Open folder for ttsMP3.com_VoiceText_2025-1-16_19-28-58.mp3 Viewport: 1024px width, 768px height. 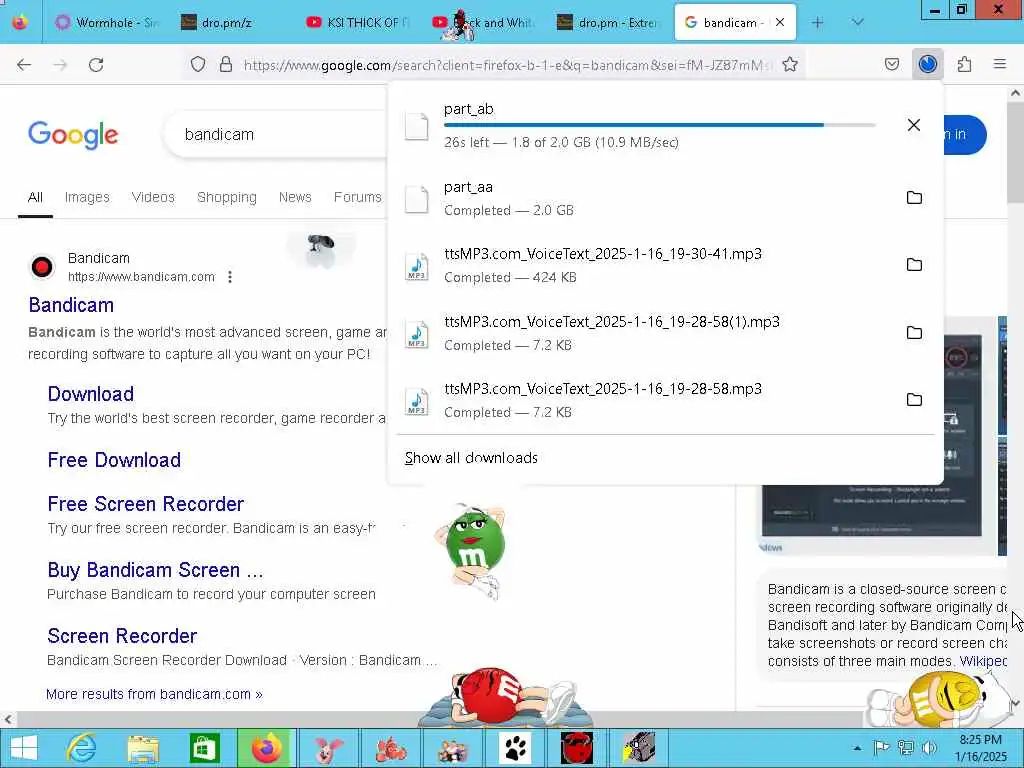[x=914, y=400]
